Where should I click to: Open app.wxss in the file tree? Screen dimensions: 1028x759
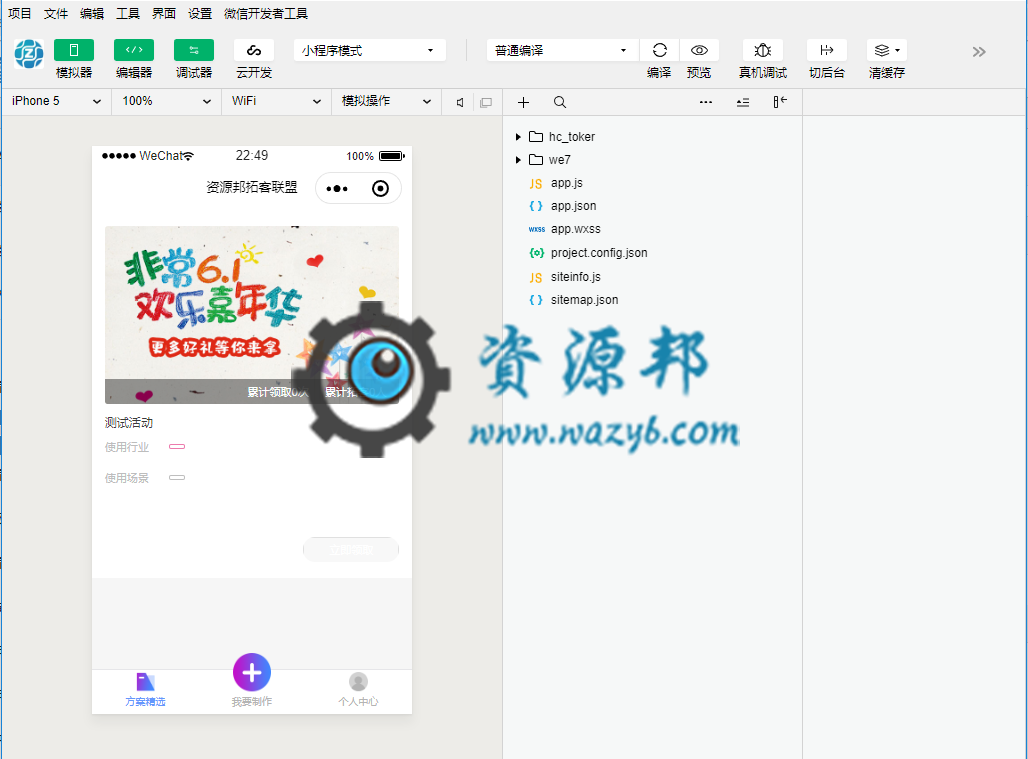tap(576, 229)
